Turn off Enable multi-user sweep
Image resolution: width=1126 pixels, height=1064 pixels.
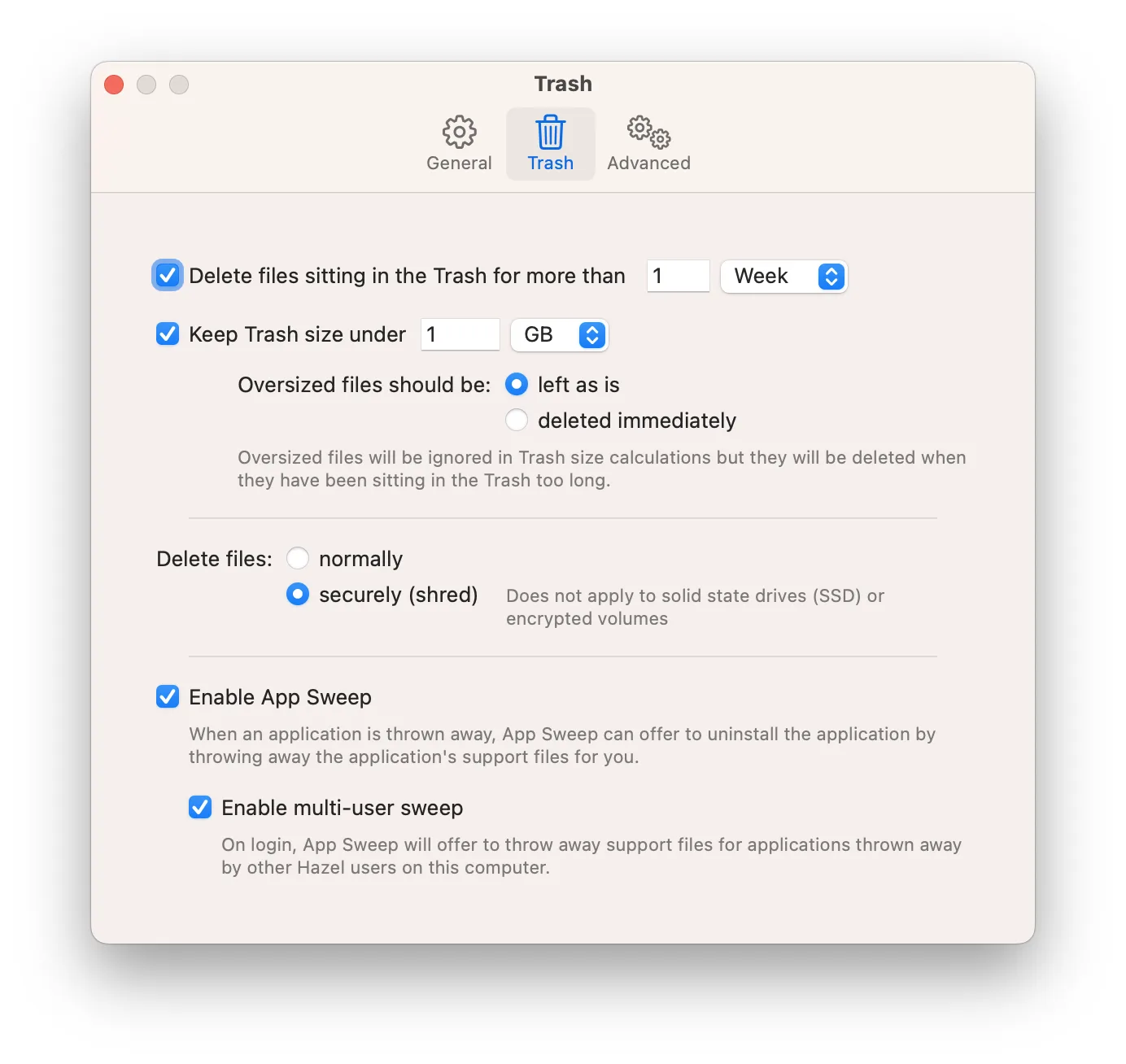(x=200, y=808)
